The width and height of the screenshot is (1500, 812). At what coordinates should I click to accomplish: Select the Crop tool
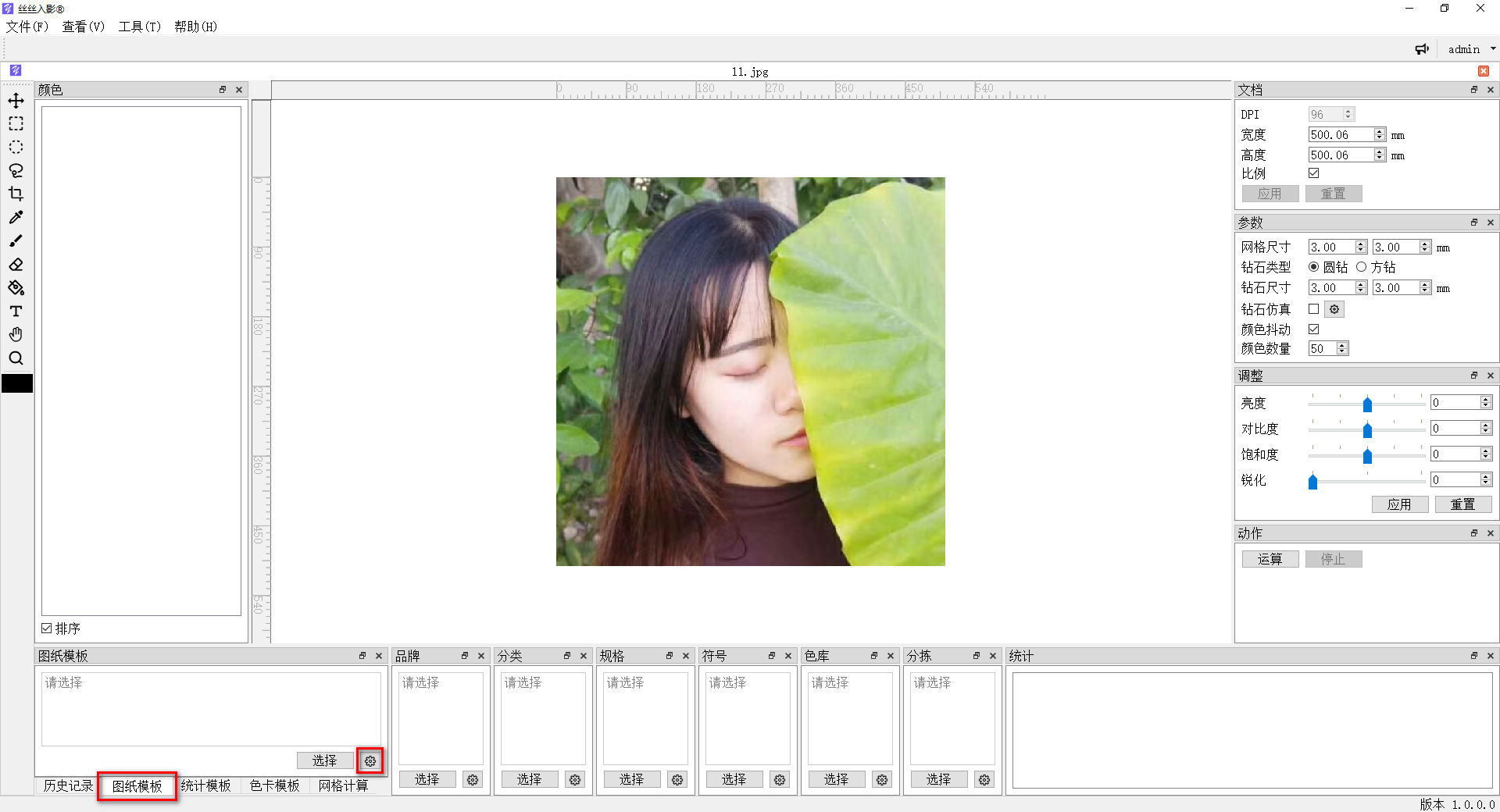coord(16,194)
